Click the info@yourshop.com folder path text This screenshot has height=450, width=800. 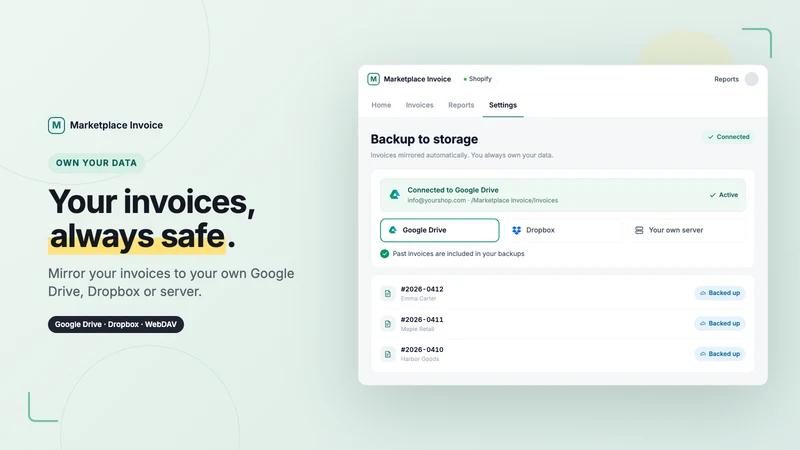(x=483, y=201)
